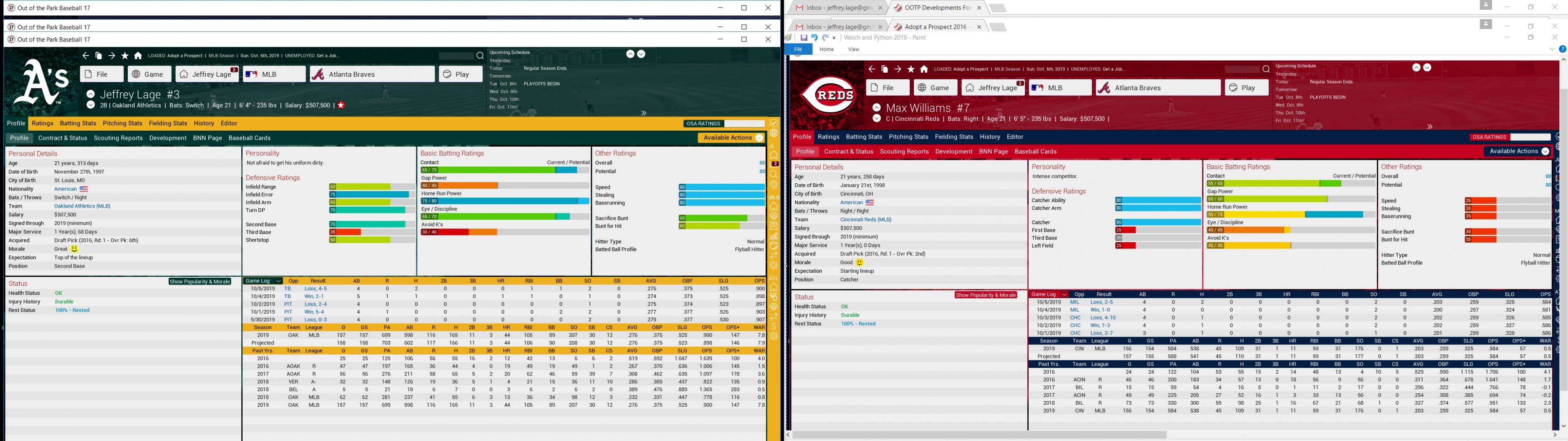Open Atlanta Braves menu in Athletics window
This screenshot has height=441, width=1568.
click(372, 74)
